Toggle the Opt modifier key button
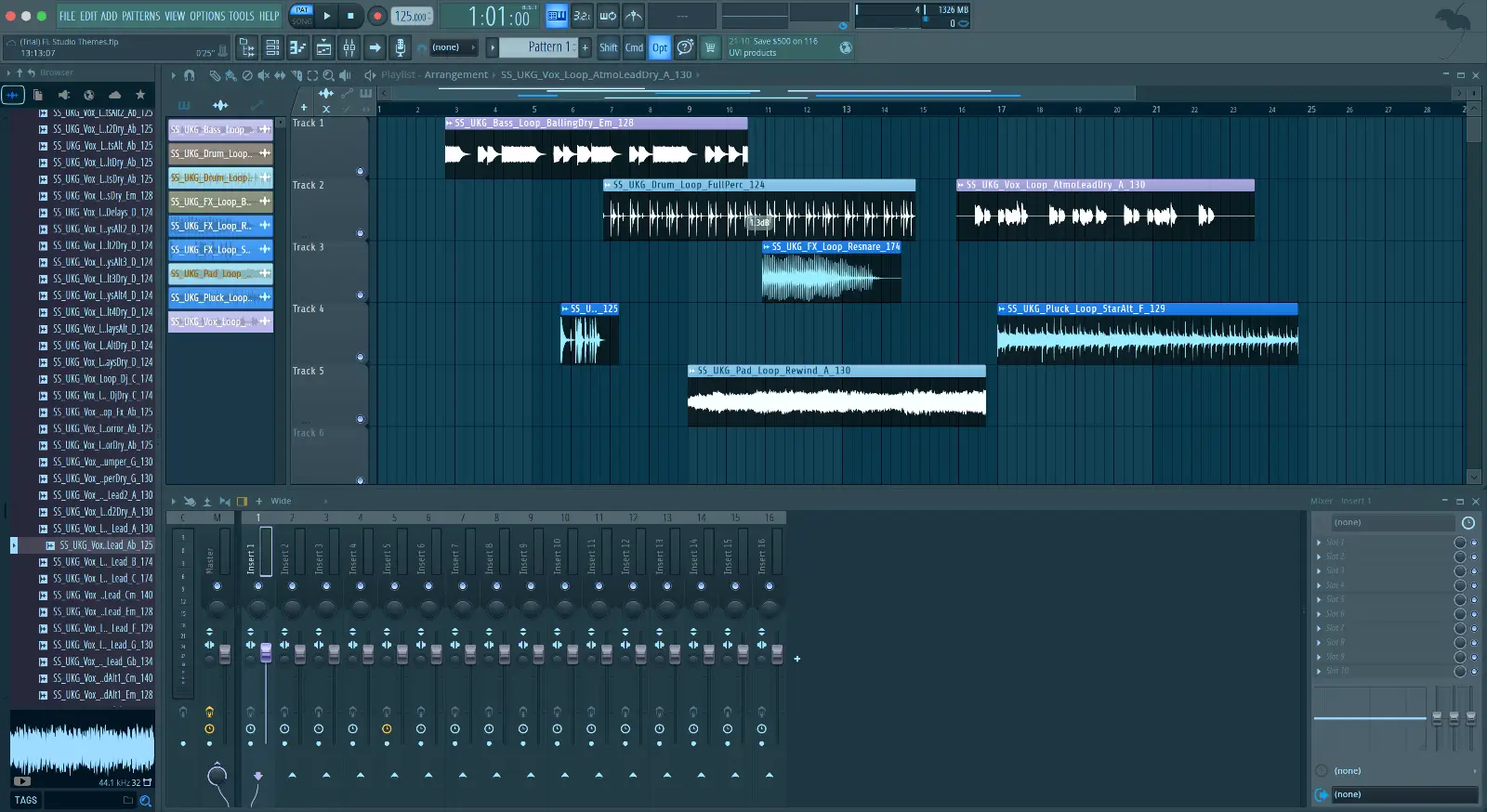The height and width of the screenshot is (812, 1487). 660,47
